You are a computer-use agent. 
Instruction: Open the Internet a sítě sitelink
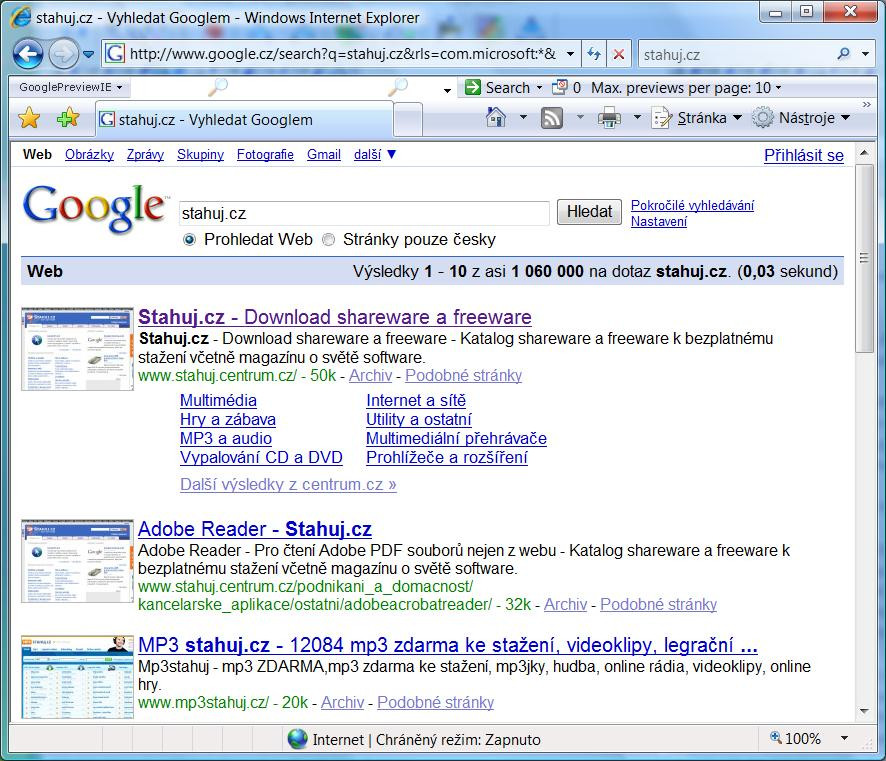tap(416, 401)
